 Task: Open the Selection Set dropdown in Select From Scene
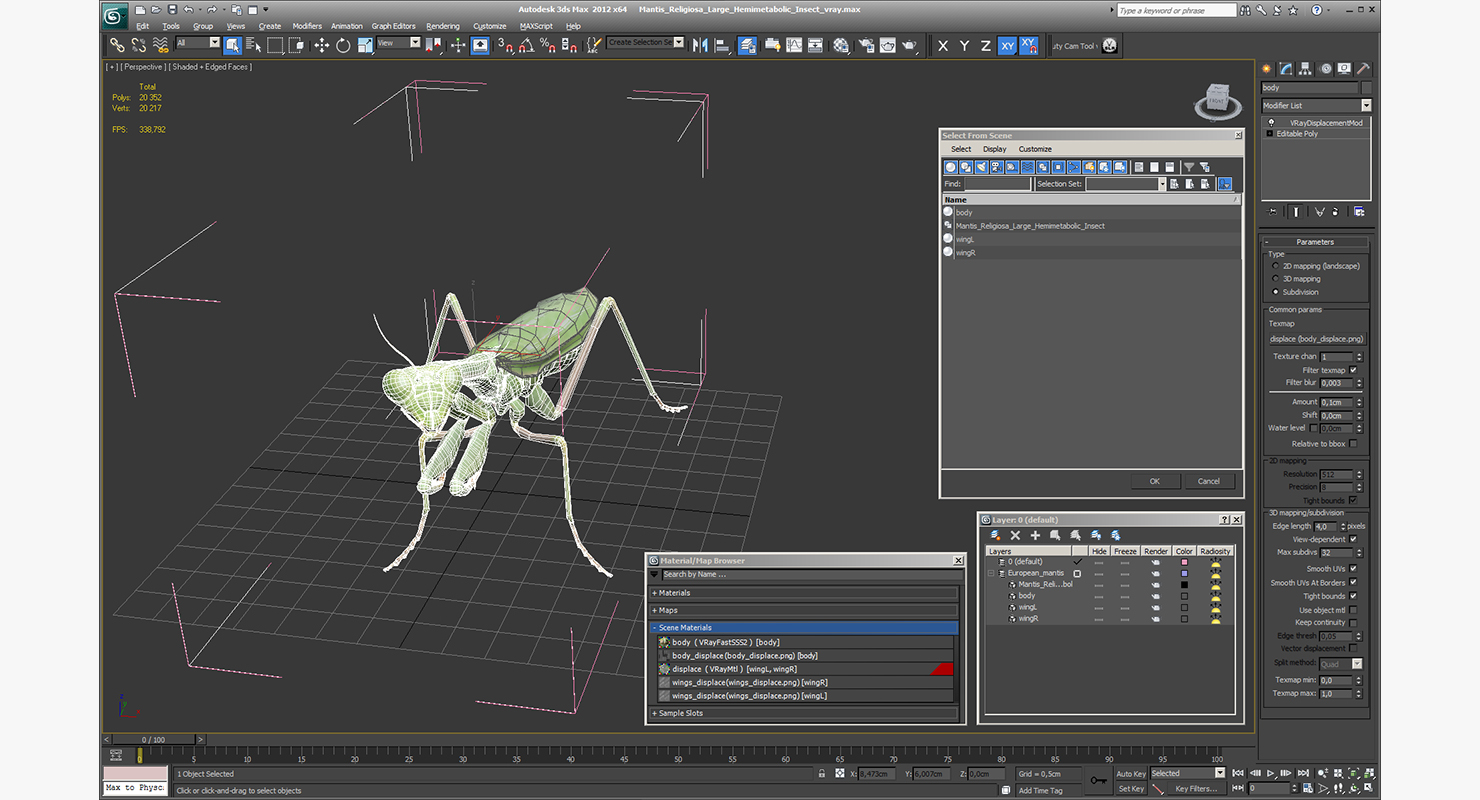pyautogui.click(x=1162, y=184)
